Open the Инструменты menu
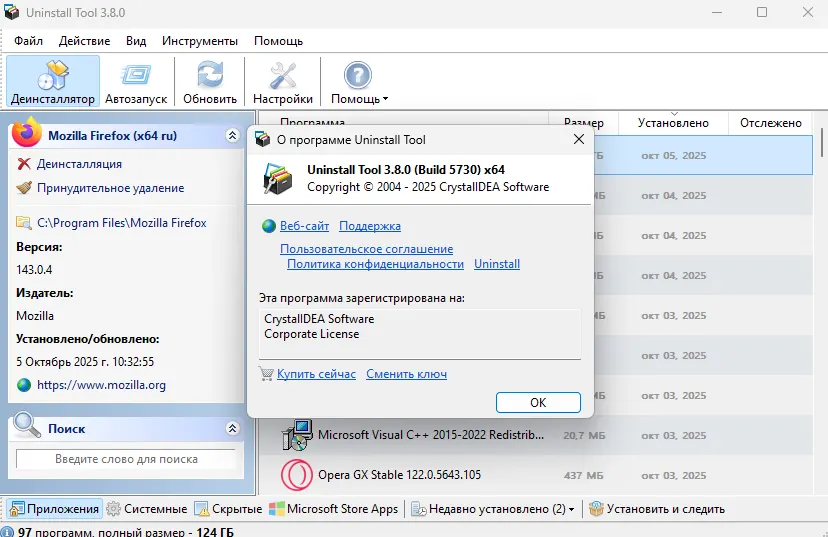The width and height of the screenshot is (828, 537). coord(200,41)
